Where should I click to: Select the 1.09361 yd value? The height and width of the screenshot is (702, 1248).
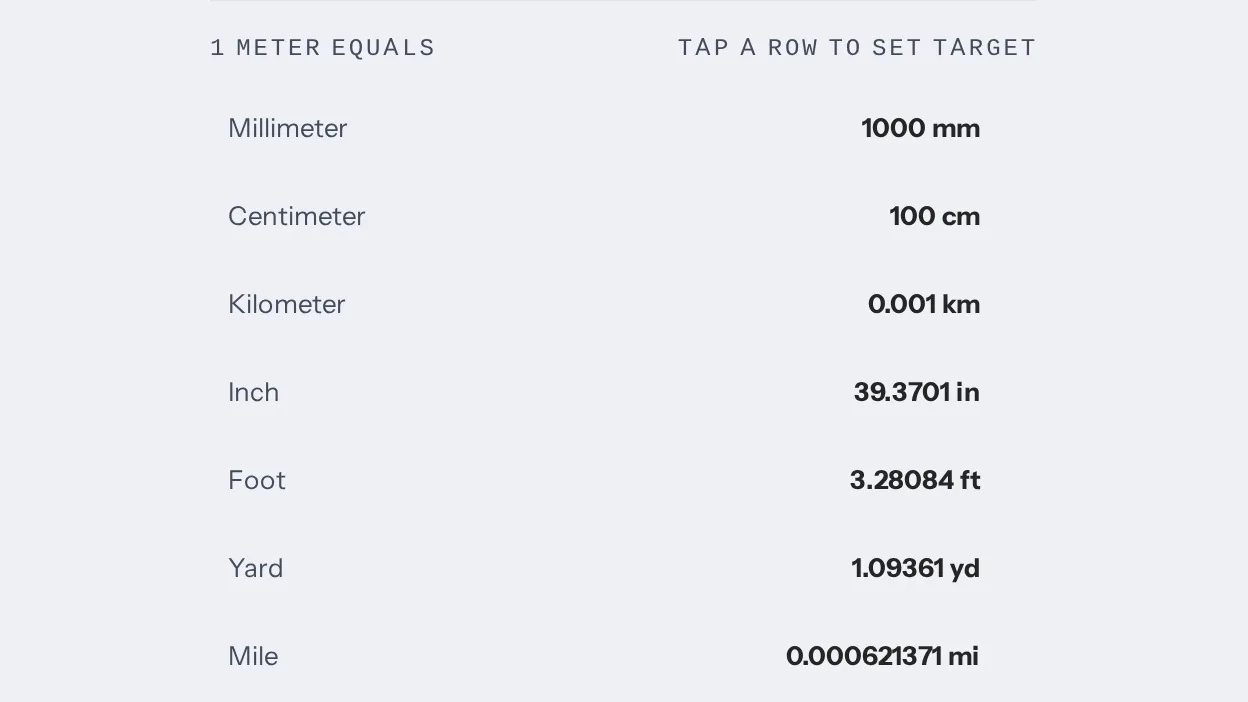pyautogui.click(x=915, y=568)
